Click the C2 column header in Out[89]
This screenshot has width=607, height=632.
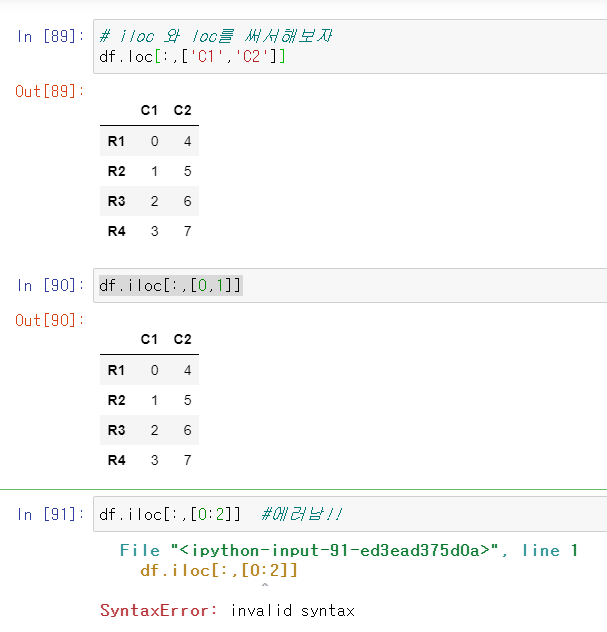pos(183,110)
